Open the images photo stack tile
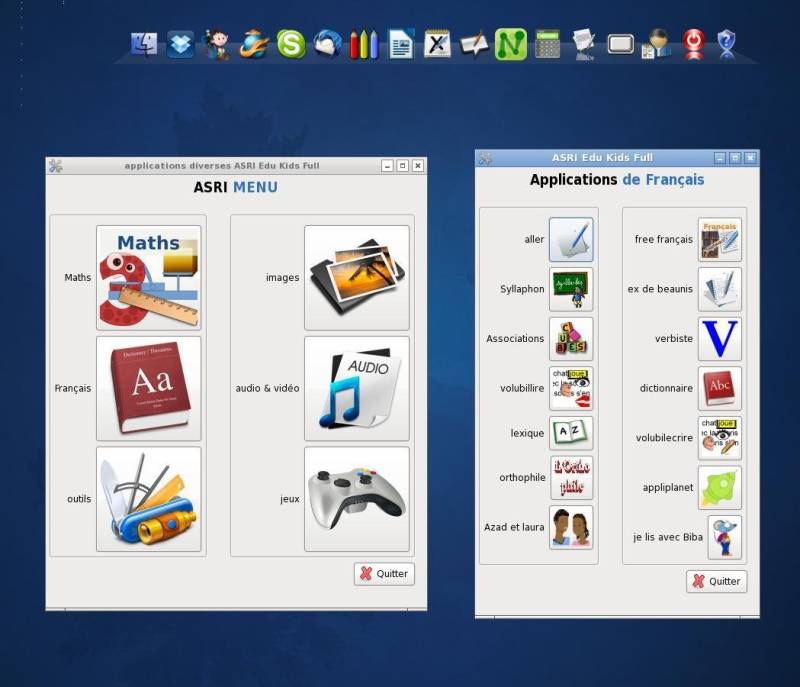Viewport: 800px width, 687px height. [357, 277]
